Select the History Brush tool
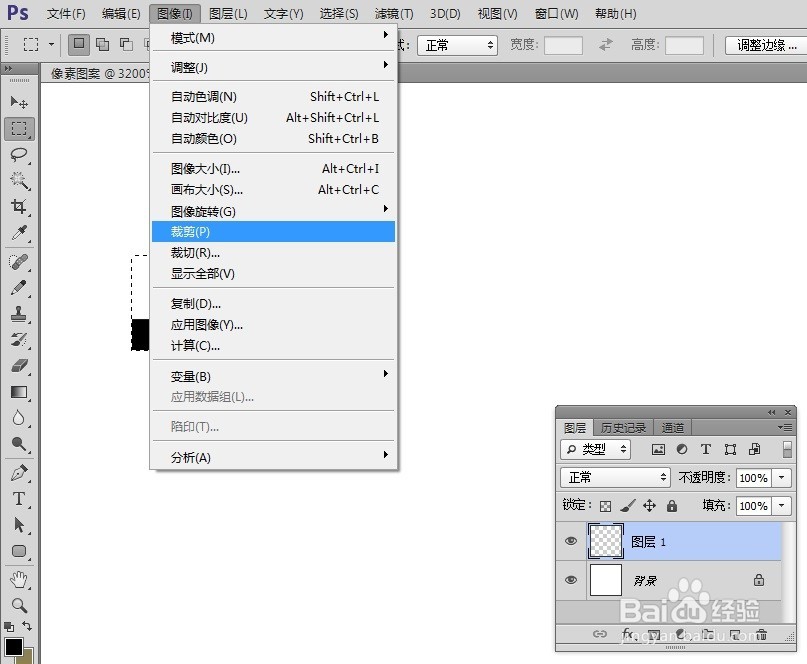The width and height of the screenshot is (807, 664). pyautogui.click(x=19, y=340)
